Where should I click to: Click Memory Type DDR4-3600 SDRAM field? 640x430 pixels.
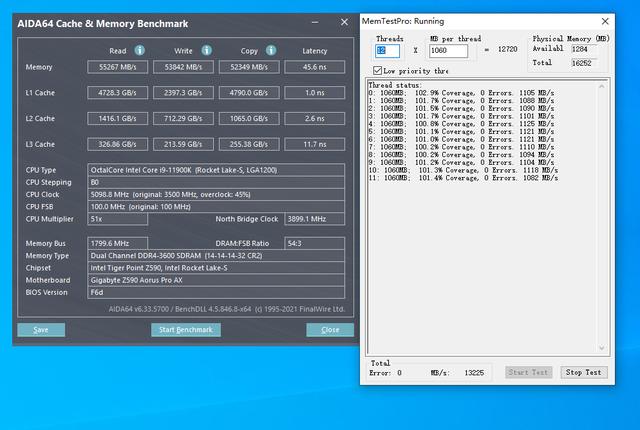coord(216,255)
